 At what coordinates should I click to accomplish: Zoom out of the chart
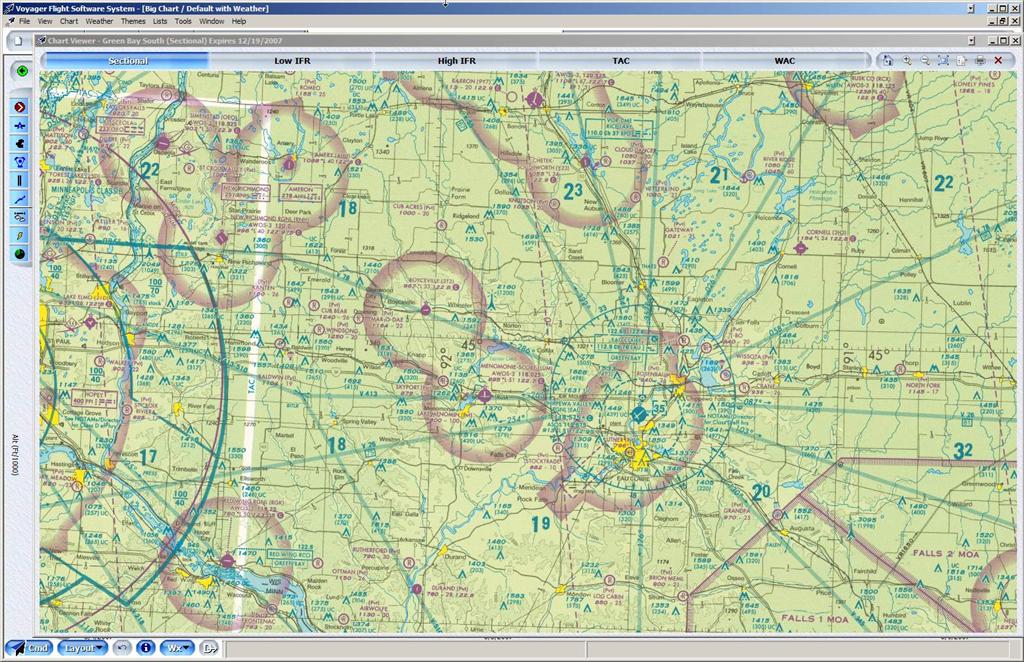click(925, 61)
